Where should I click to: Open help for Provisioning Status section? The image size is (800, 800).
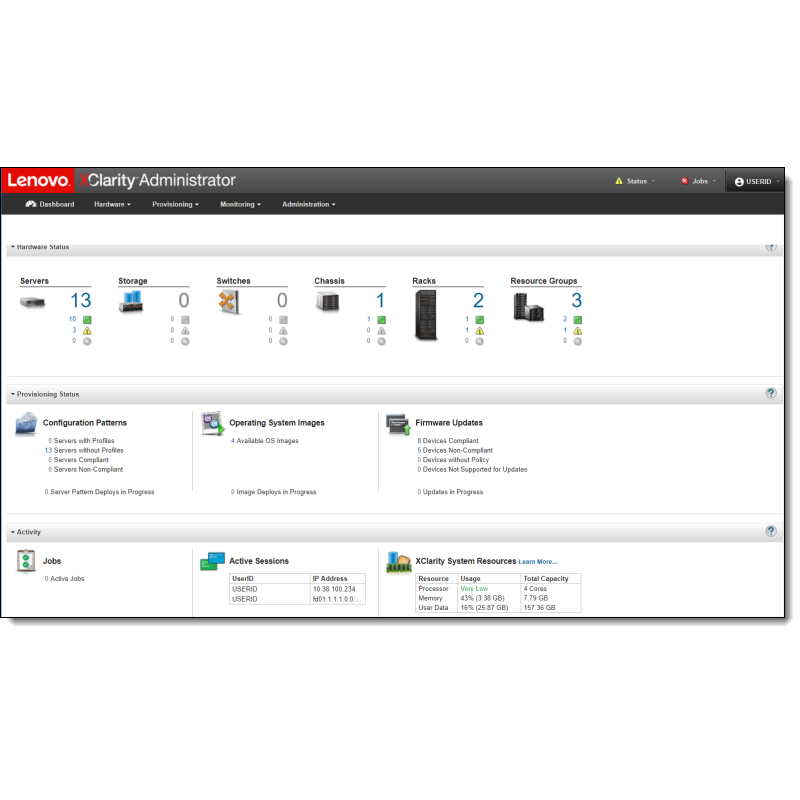click(x=771, y=393)
